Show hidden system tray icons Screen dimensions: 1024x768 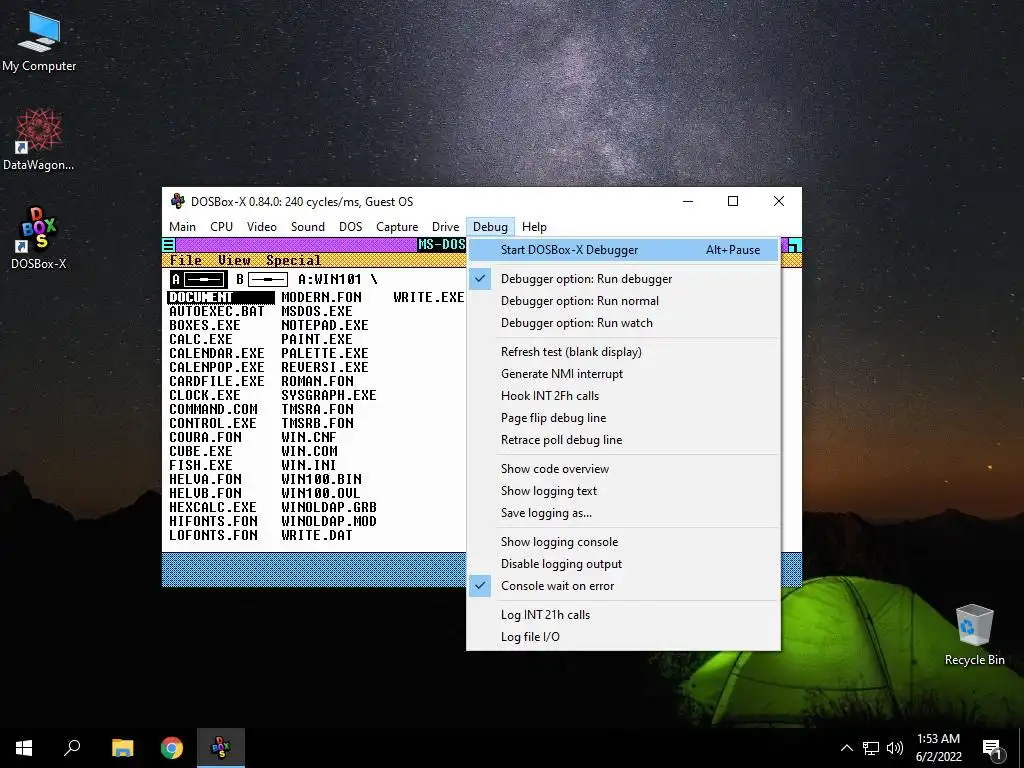point(846,748)
